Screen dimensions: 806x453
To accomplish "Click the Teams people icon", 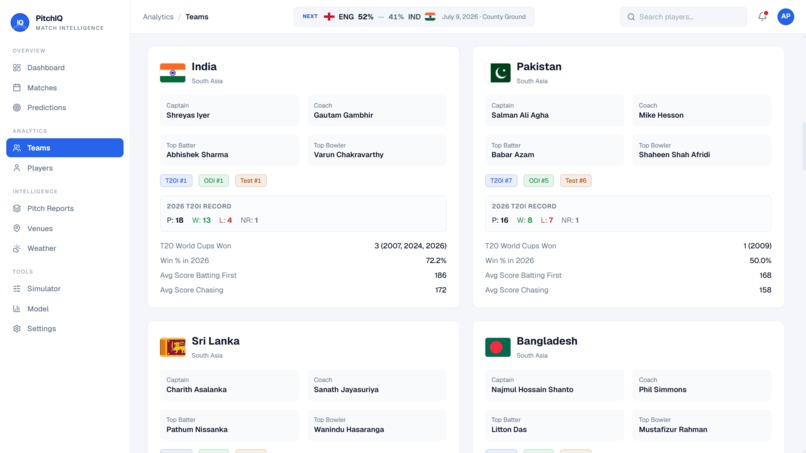I will (17, 148).
